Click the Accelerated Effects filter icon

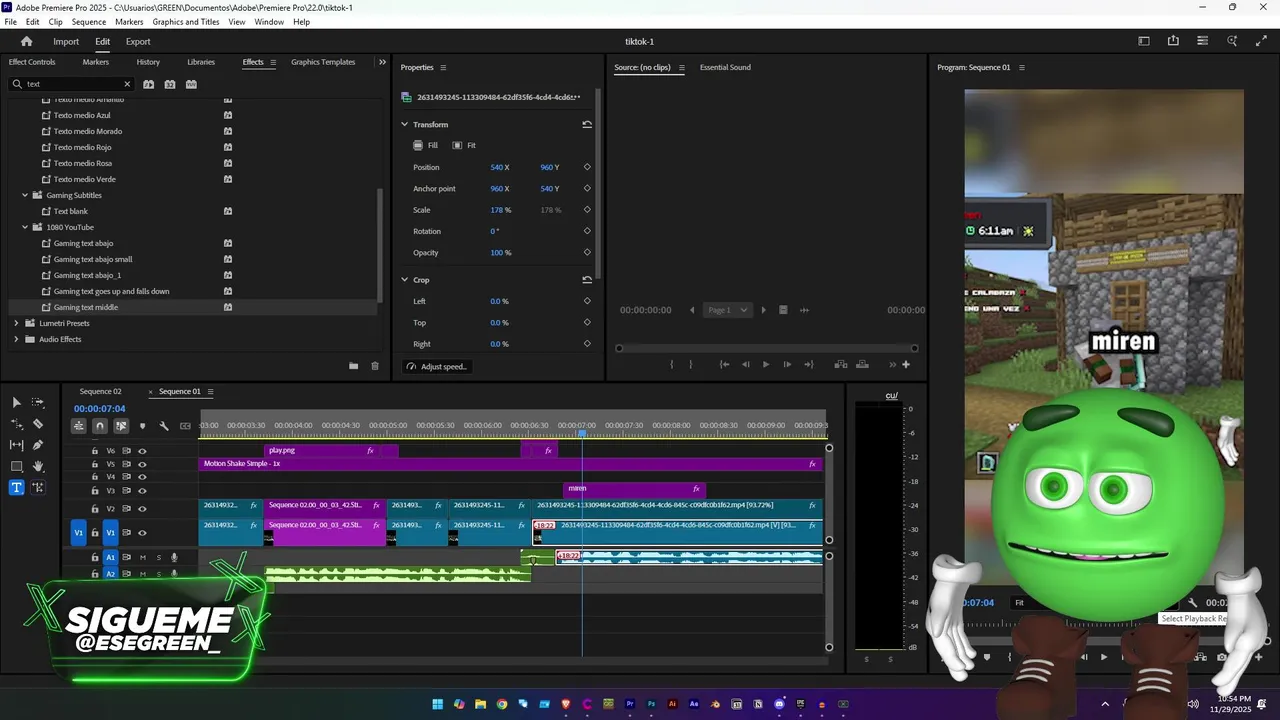(148, 84)
